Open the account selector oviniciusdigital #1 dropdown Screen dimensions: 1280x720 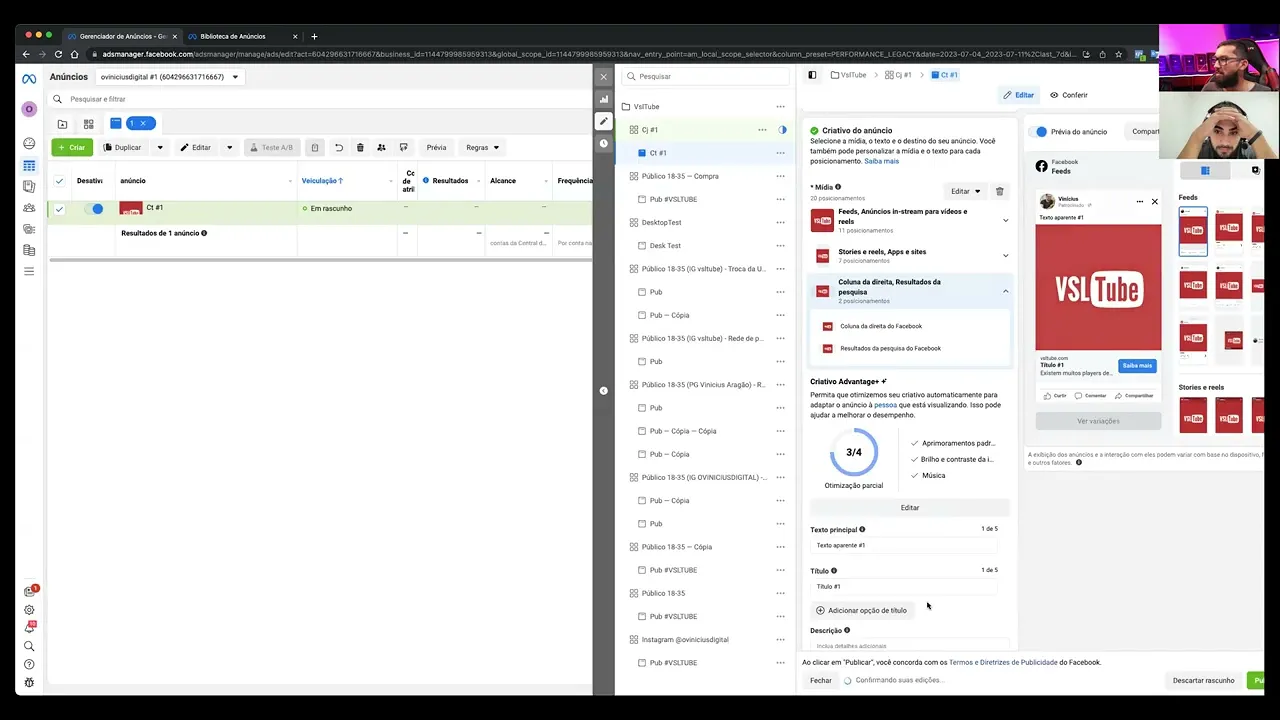(x=169, y=77)
